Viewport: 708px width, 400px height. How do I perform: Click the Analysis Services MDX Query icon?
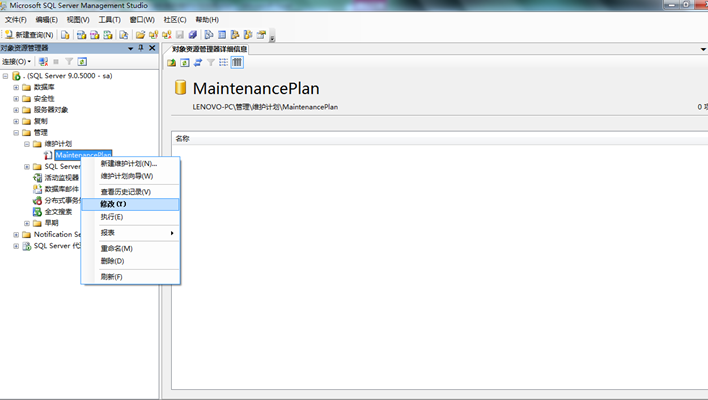(82, 35)
